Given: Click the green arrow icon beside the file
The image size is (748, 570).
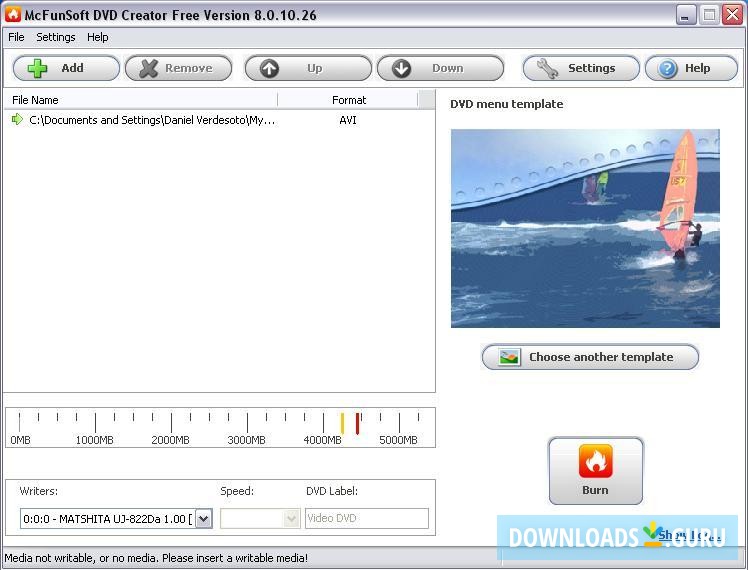Looking at the screenshot, I should [x=17, y=119].
